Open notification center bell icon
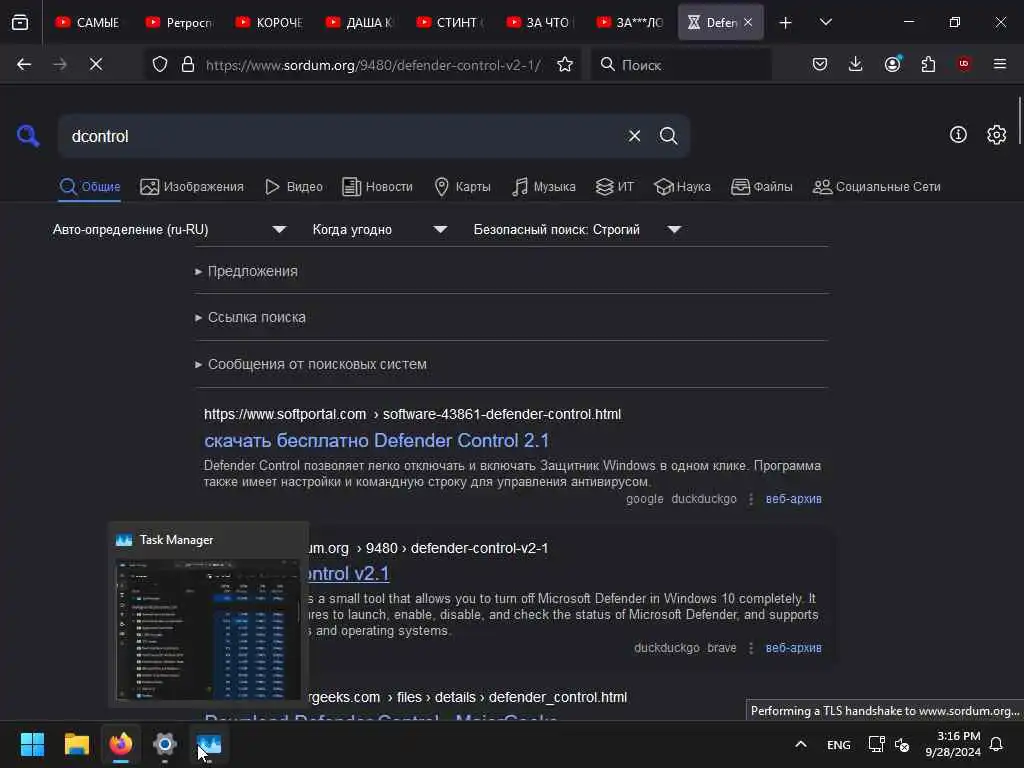The image size is (1024, 768). click(x=997, y=744)
